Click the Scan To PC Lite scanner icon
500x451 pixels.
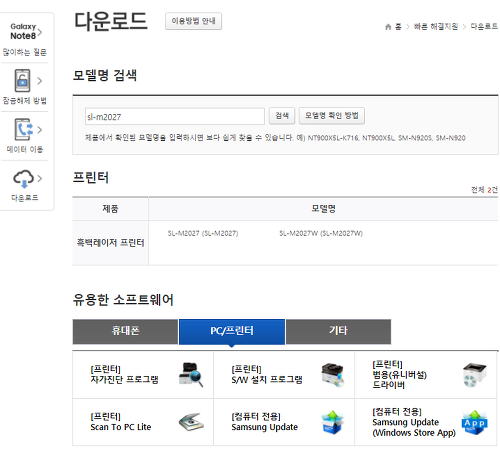point(191,422)
